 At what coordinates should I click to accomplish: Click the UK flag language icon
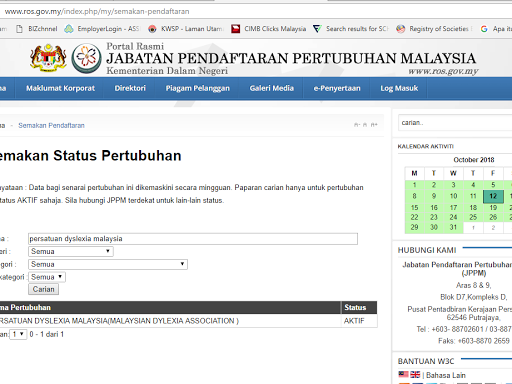click(415, 374)
